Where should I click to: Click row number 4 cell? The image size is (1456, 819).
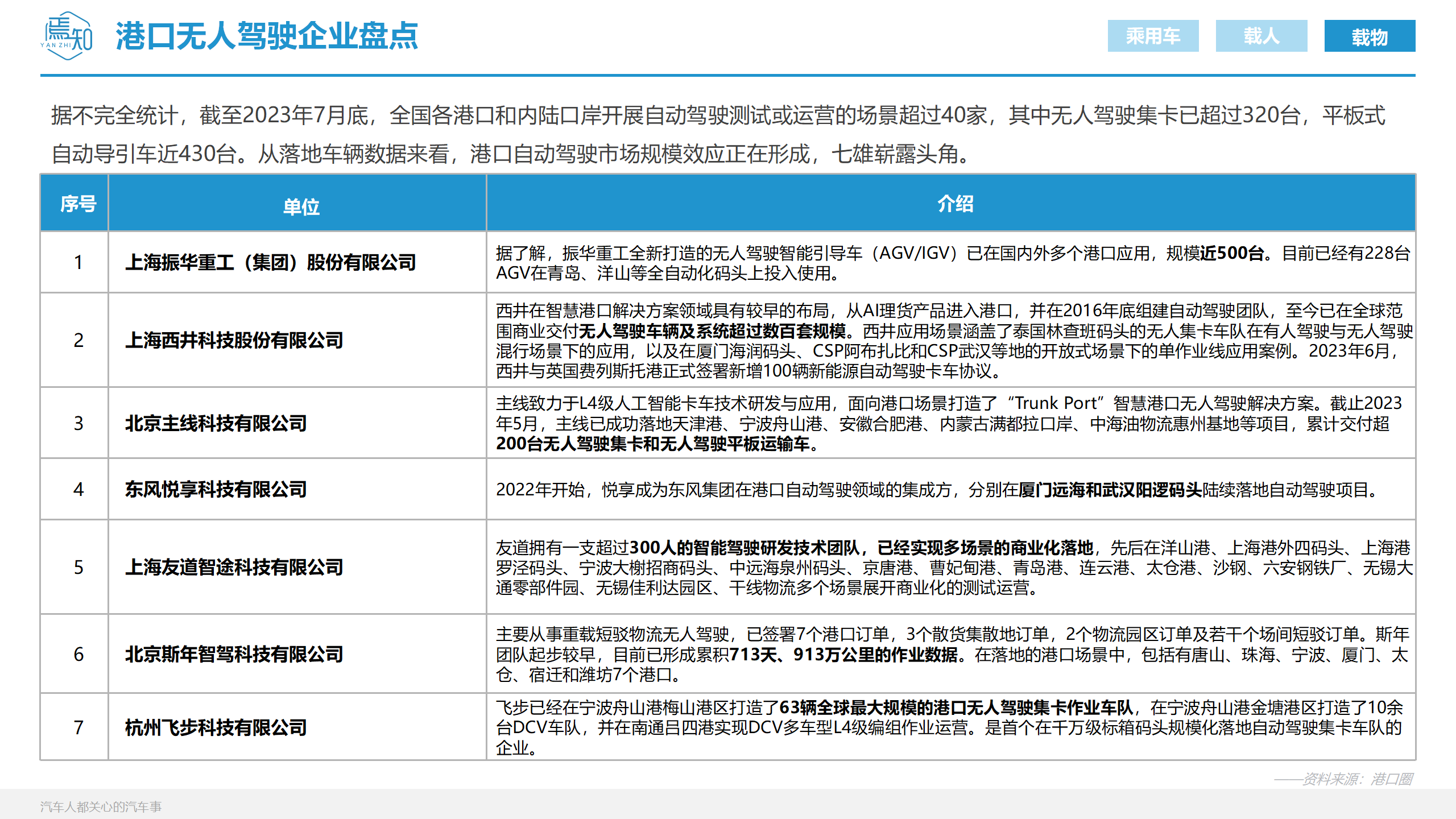[75, 489]
